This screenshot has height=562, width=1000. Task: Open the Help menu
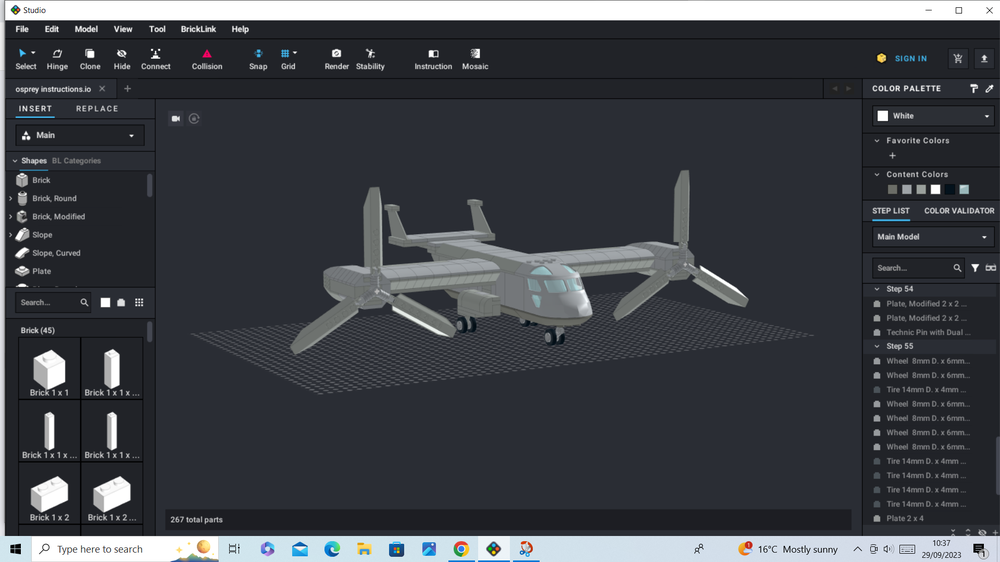click(240, 29)
